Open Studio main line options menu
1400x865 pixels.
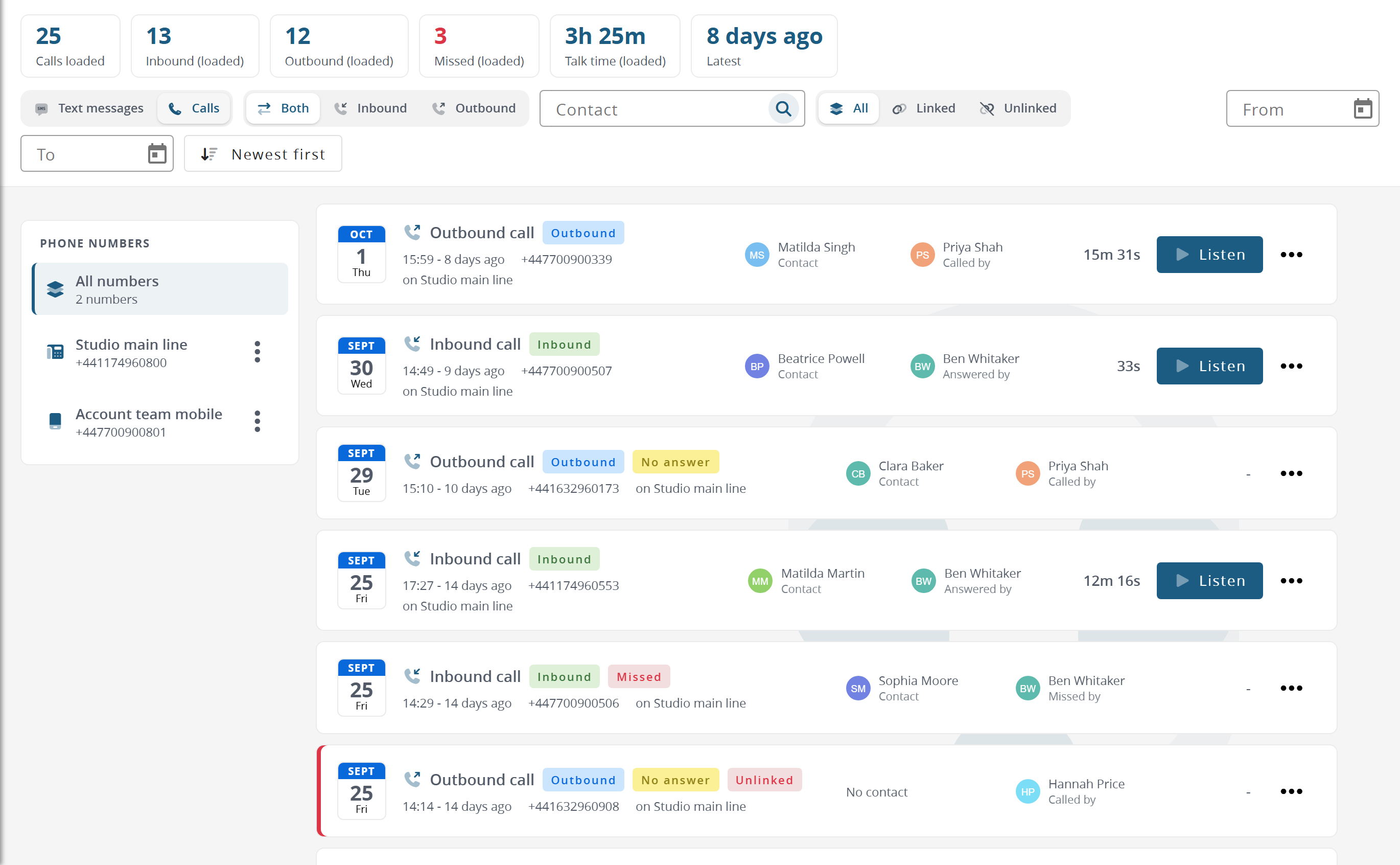point(257,352)
